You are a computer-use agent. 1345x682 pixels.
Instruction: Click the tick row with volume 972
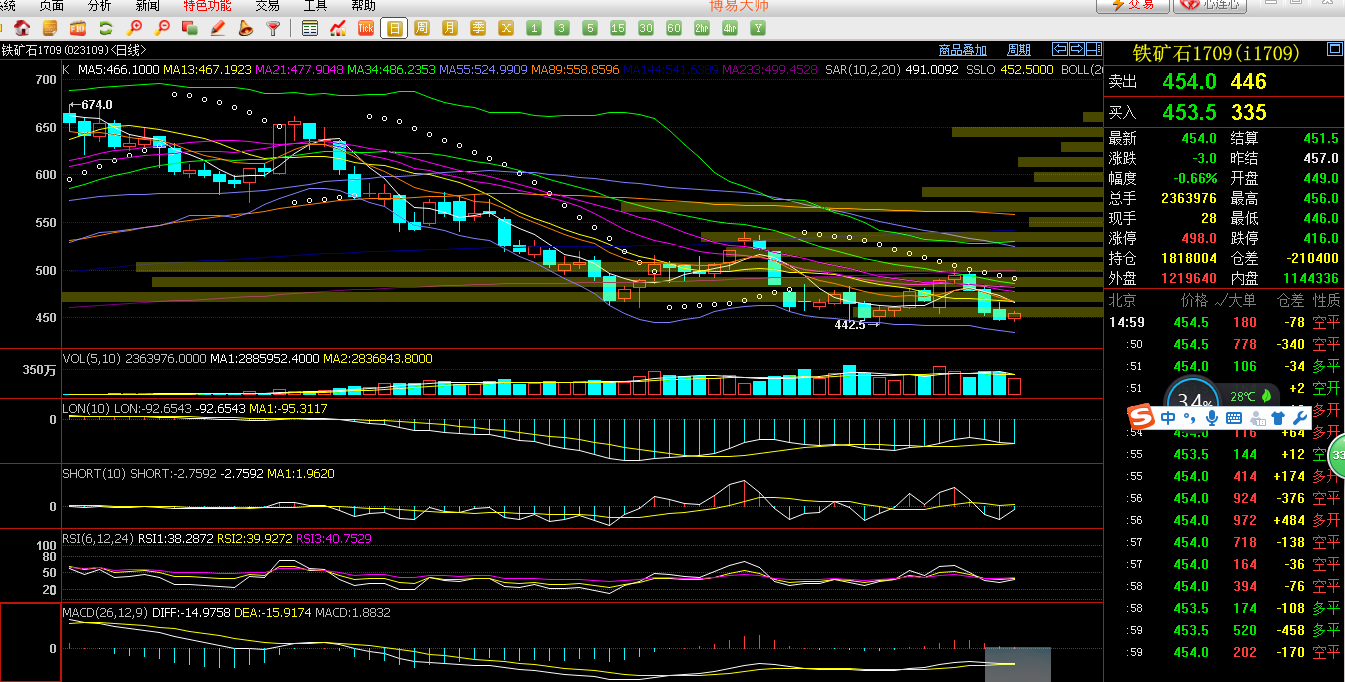(x=1224, y=520)
